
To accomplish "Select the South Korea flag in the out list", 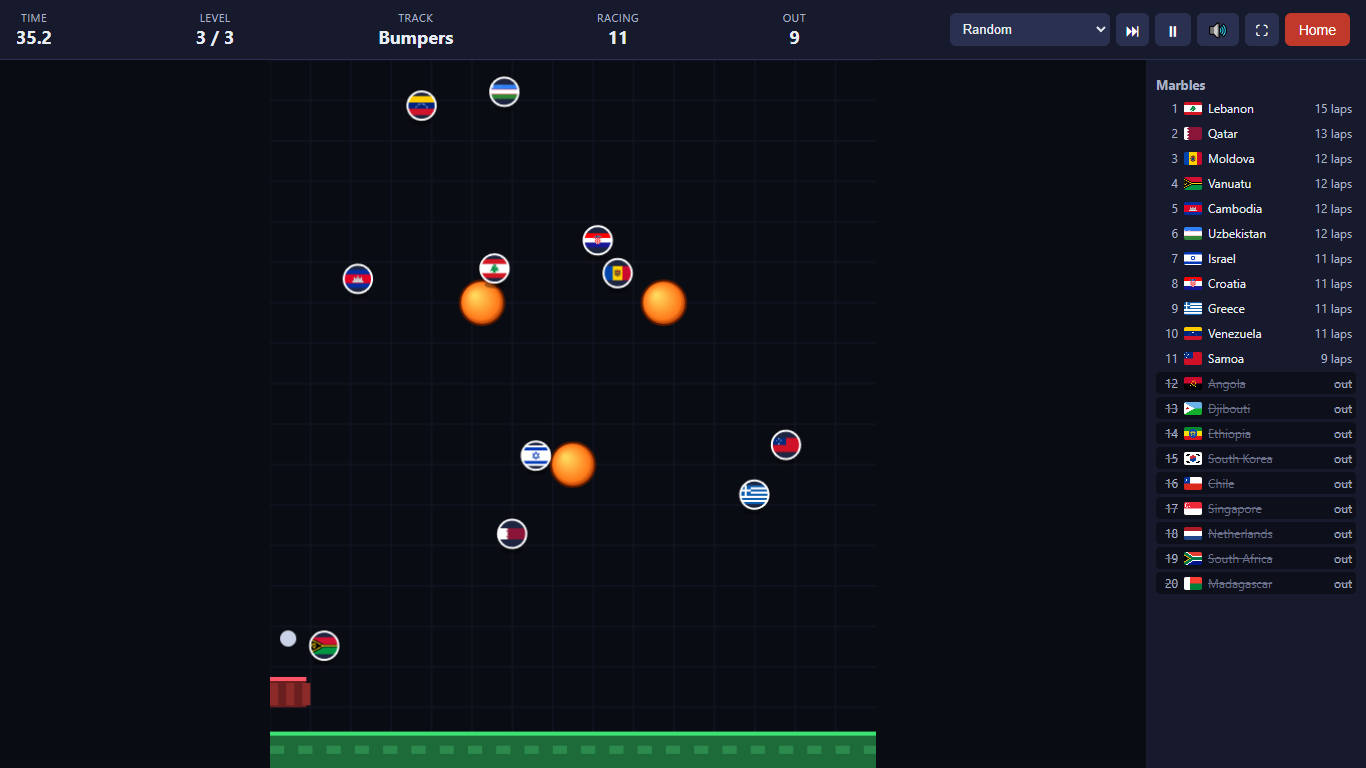I will coord(1193,459).
